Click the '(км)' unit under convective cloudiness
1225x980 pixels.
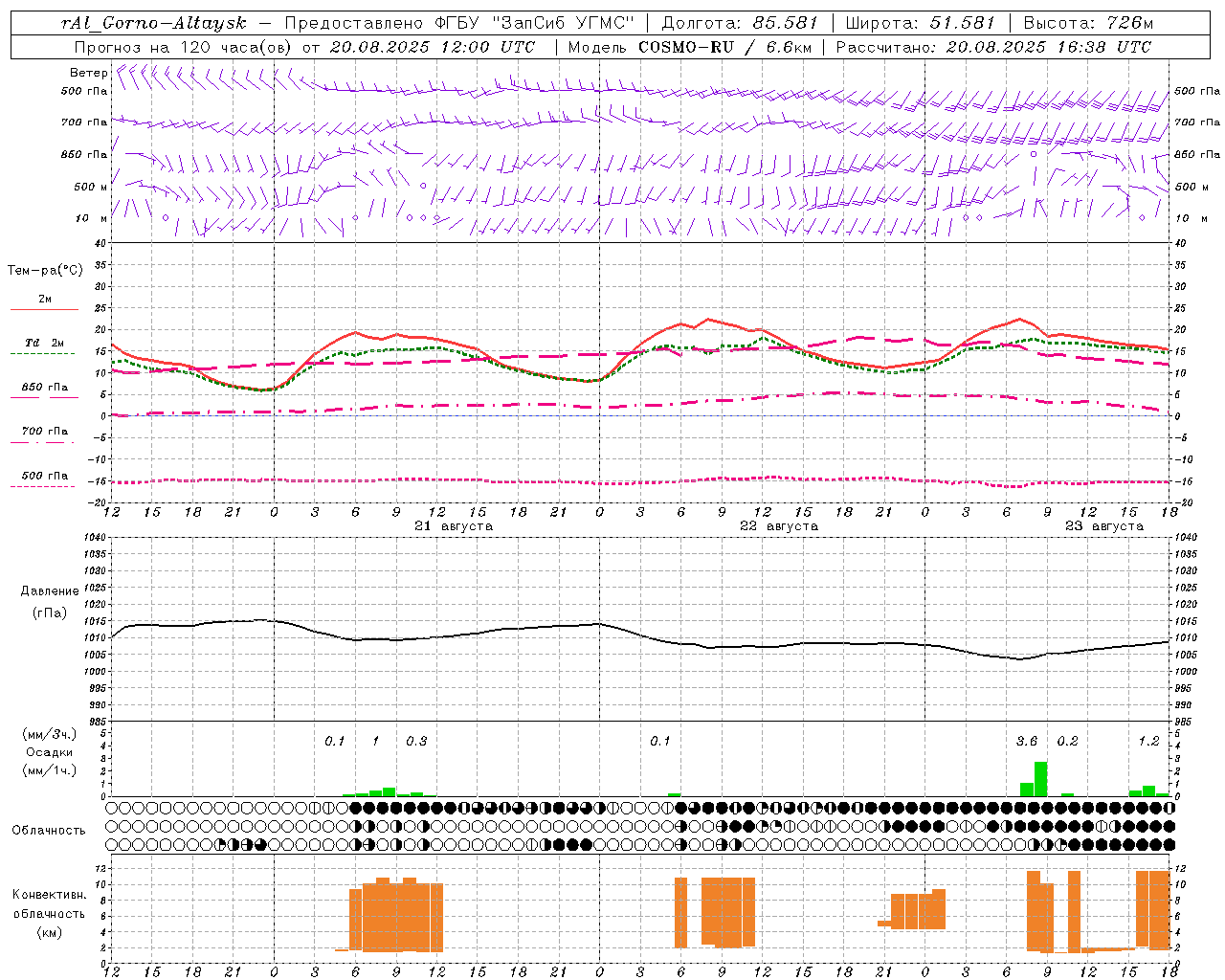50,932
